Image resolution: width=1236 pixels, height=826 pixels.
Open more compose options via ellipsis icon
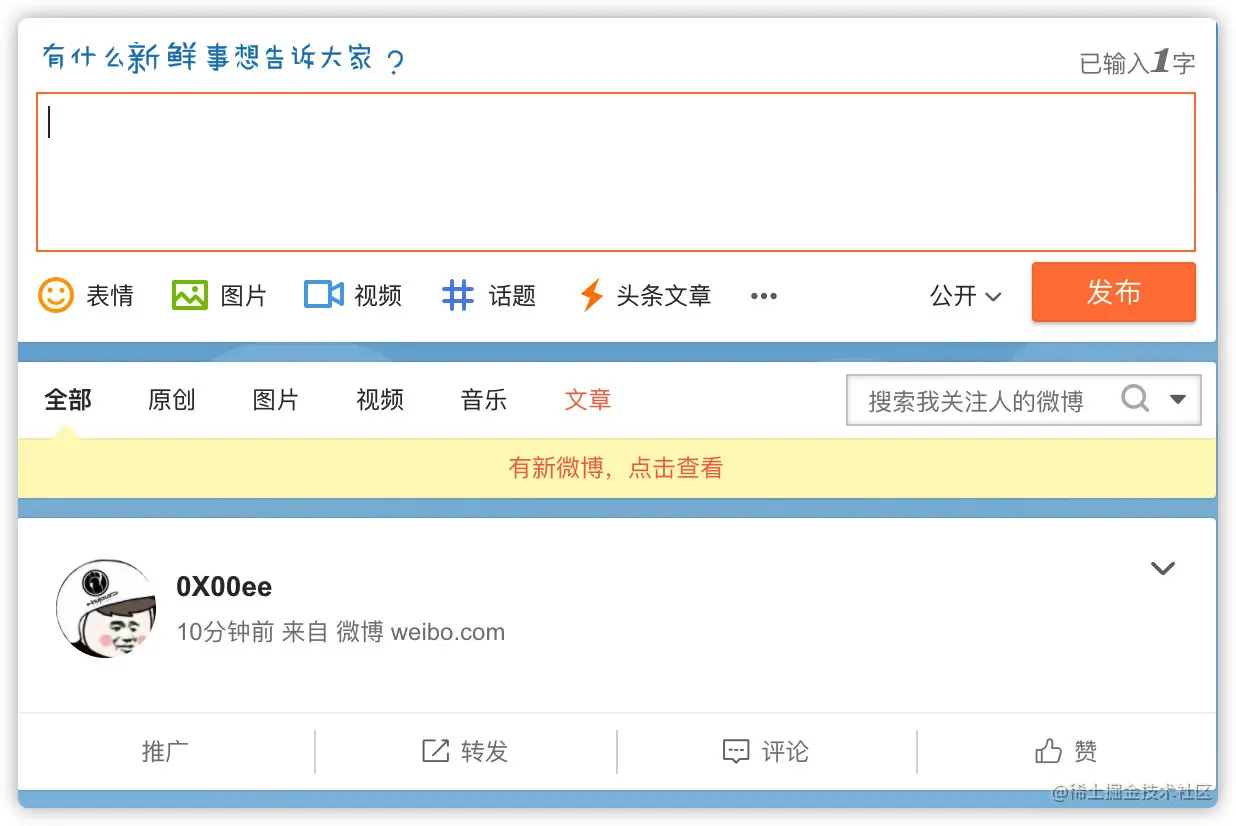click(764, 295)
